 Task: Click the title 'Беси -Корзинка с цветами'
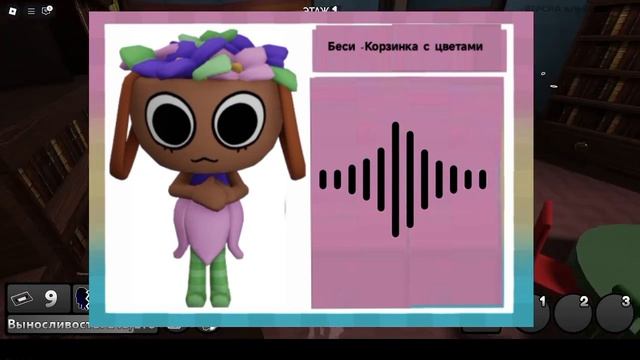[405, 47]
